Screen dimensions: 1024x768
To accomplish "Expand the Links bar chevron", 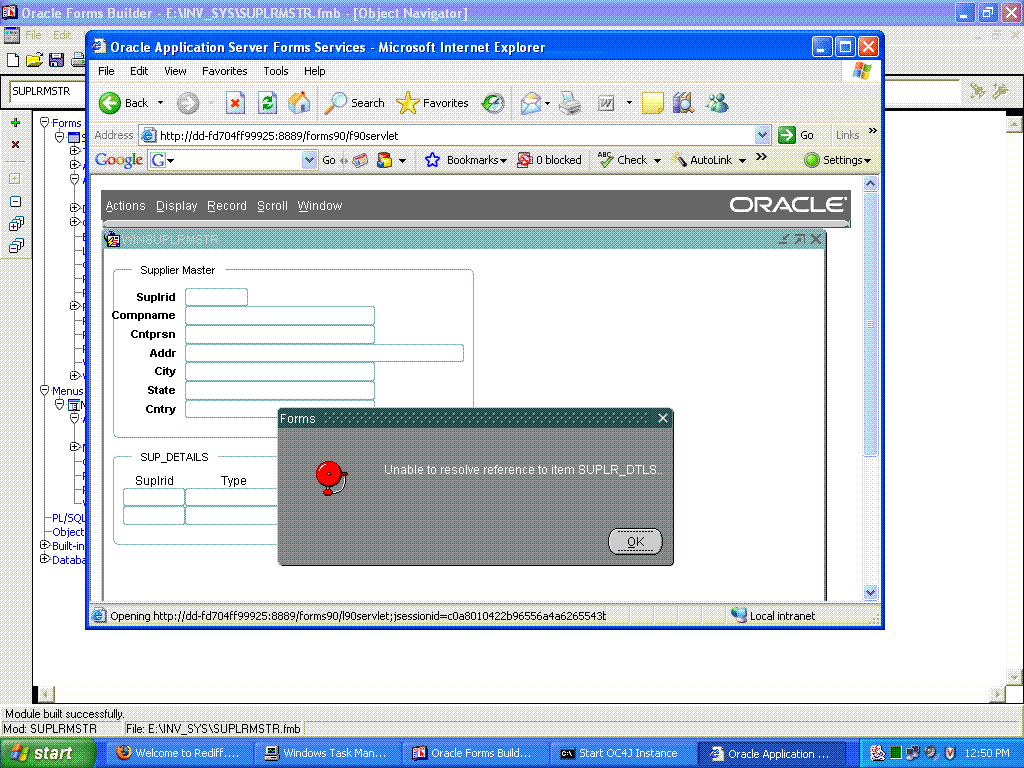I will pos(872,131).
